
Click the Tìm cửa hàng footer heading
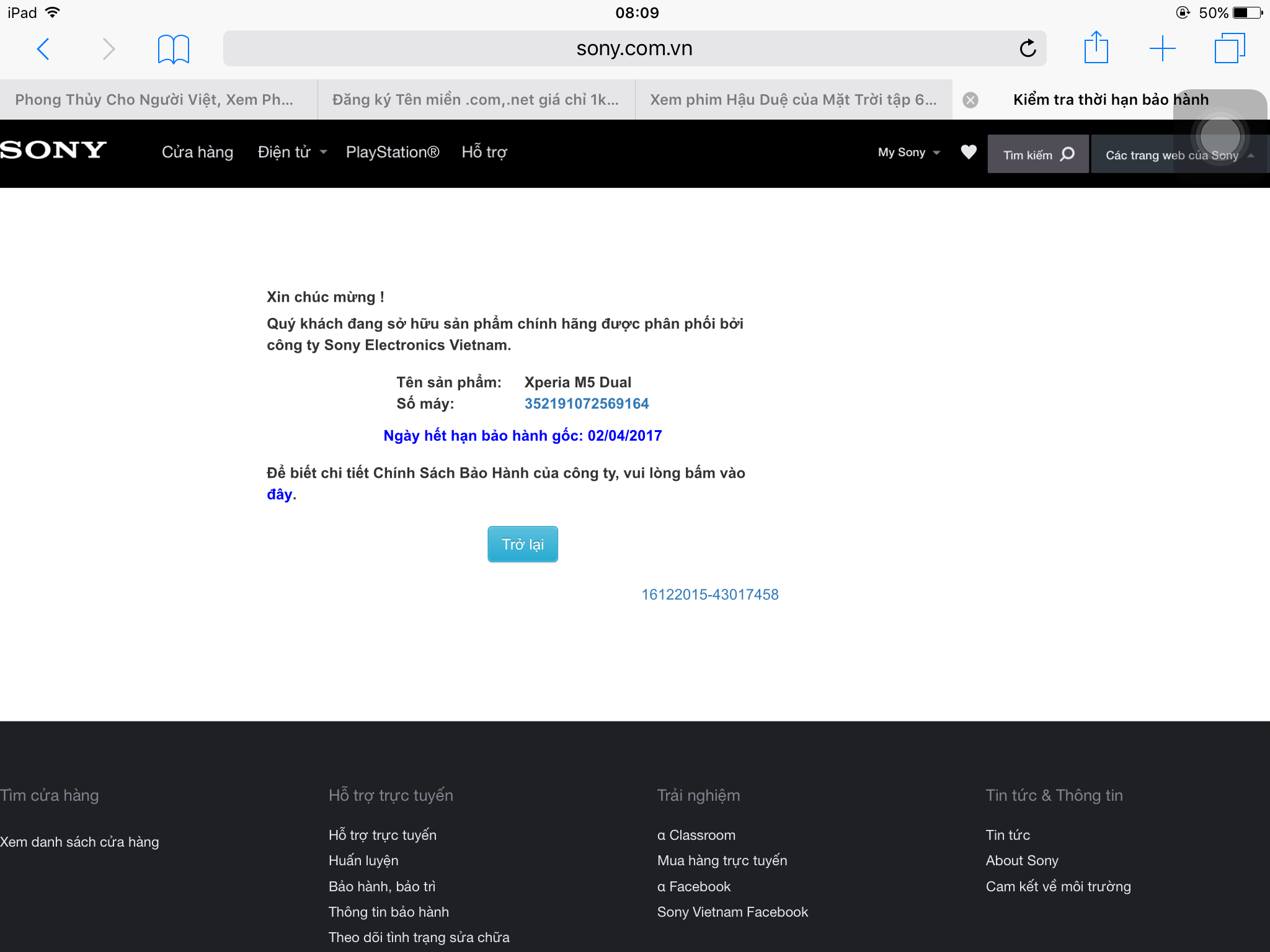pyautogui.click(x=50, y=795)
